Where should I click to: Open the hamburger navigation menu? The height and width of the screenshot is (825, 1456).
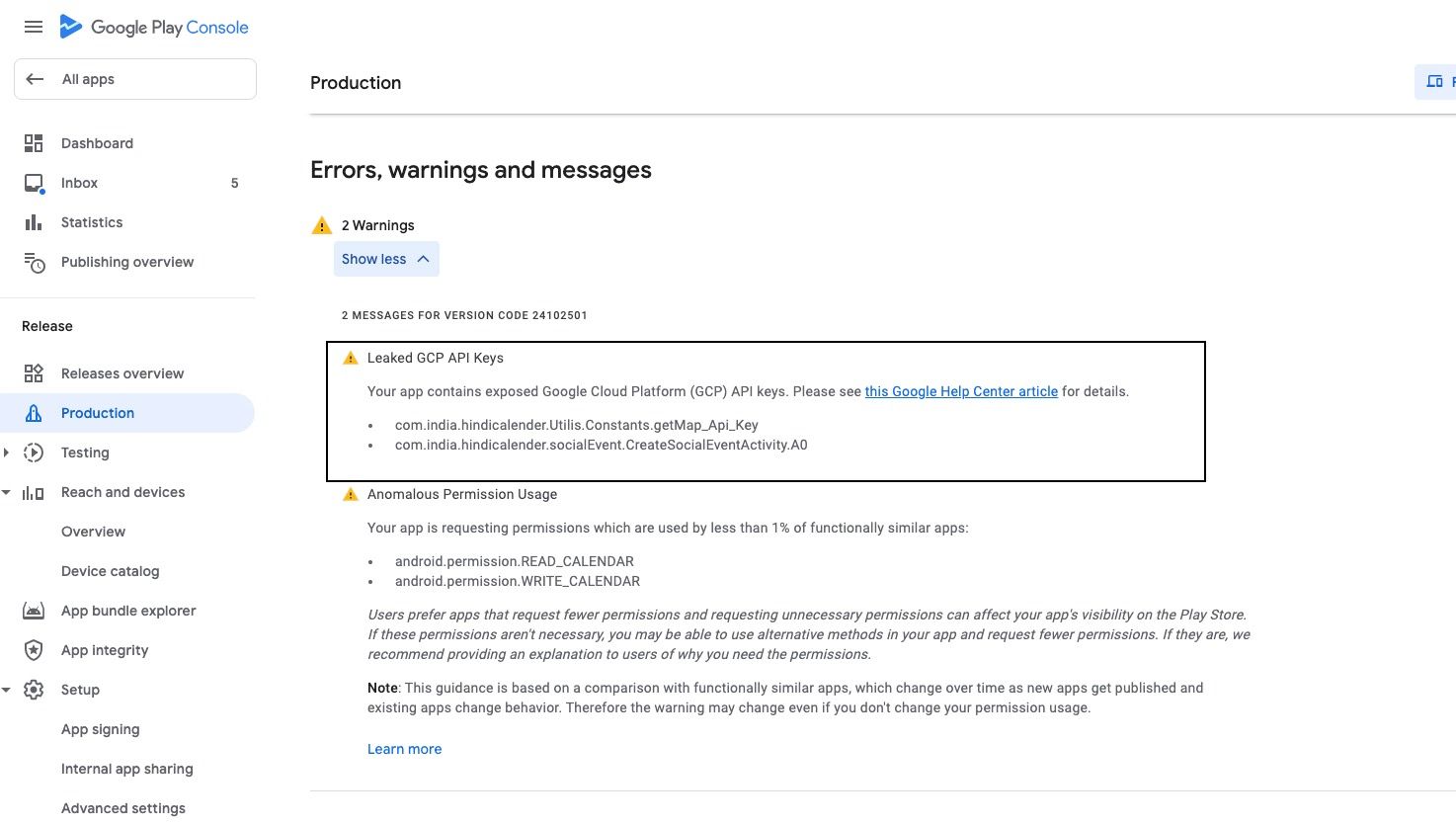pyautogui.click(x=34, y=27)
